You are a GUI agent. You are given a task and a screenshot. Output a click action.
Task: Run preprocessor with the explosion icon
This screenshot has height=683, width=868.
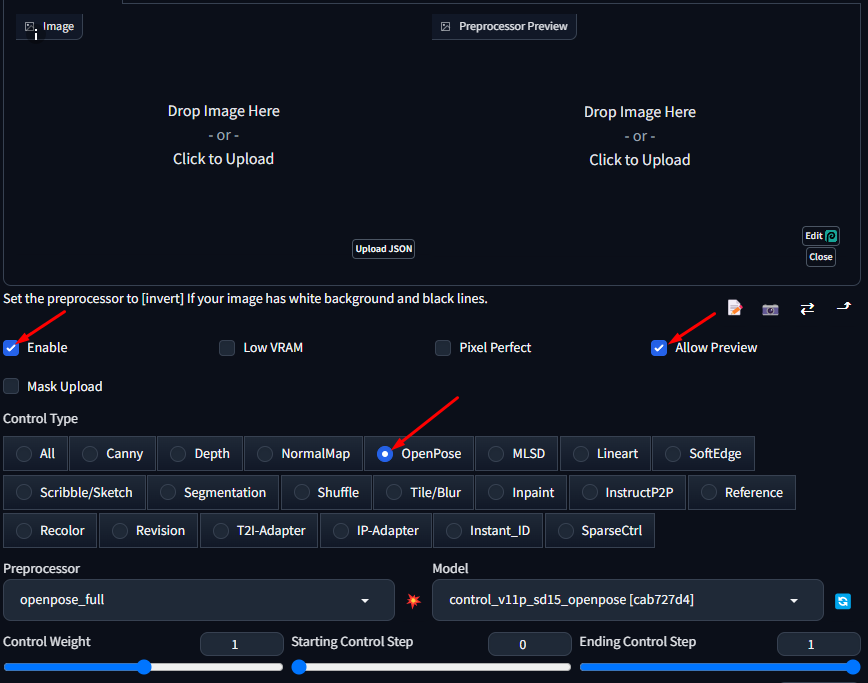click(x=414, y=600)
